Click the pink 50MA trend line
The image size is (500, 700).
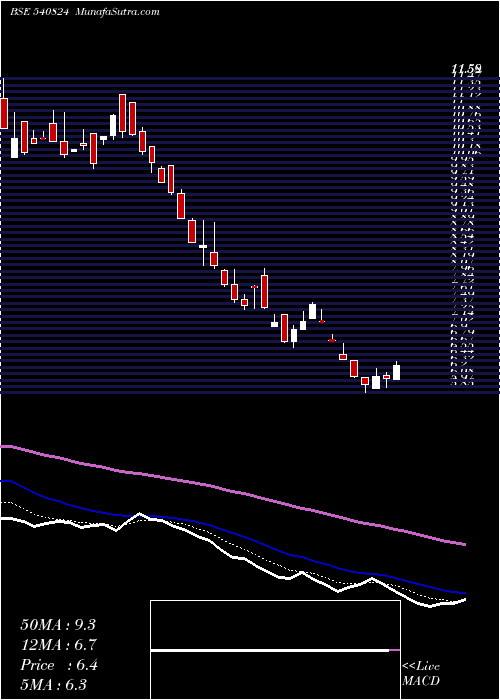232,491
